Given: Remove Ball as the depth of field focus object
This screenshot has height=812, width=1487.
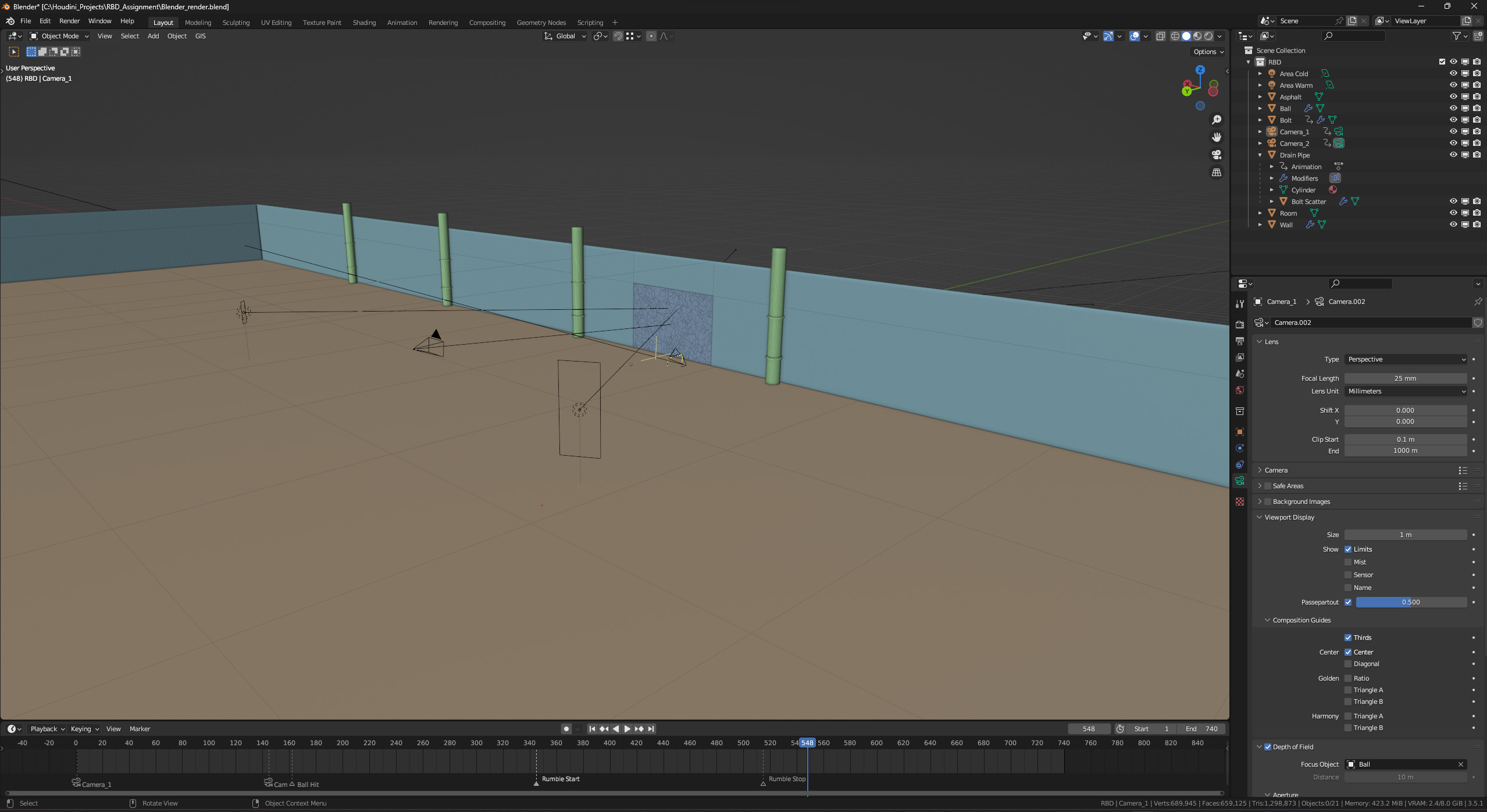Looking at the screenshot, I should [1460, 764].
